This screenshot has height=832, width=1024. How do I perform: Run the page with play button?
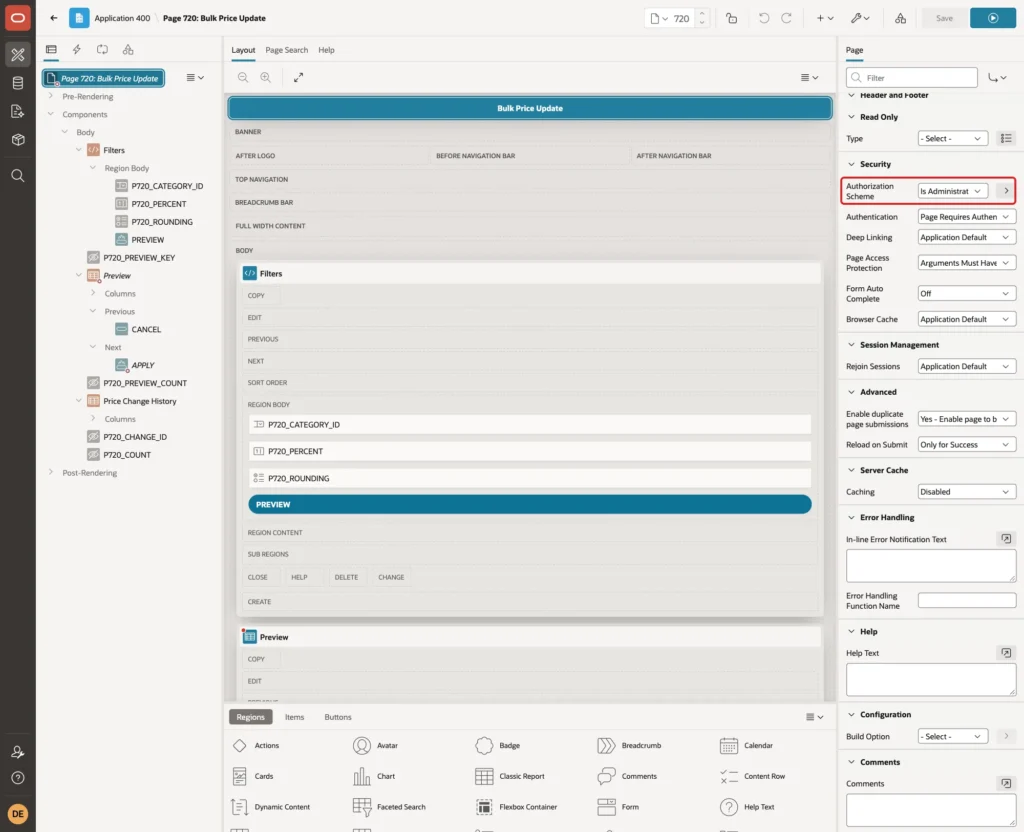pyautogui.click(x=993, y=18)
